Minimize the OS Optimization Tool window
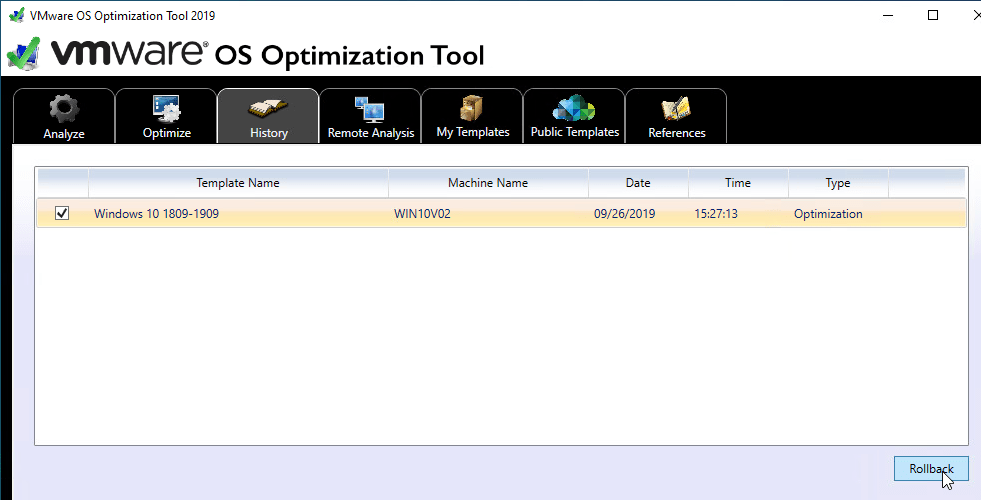This screenshot has height=500, width=981. 888,15
